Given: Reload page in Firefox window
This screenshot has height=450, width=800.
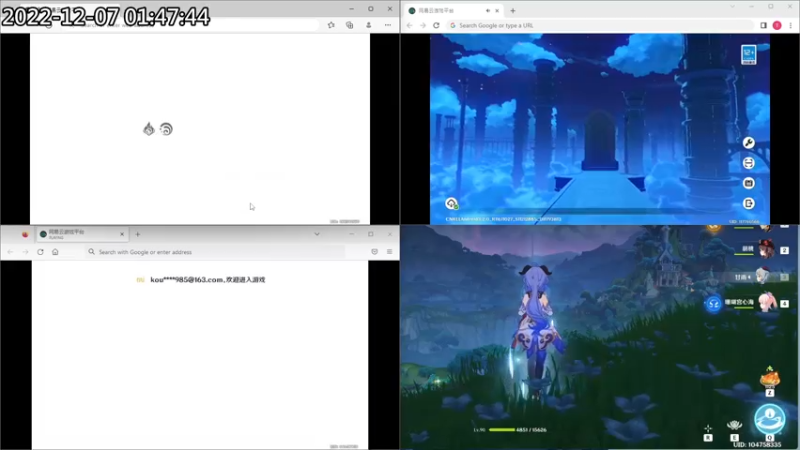Looking at the screenshot, I should (x=40, y=252).
